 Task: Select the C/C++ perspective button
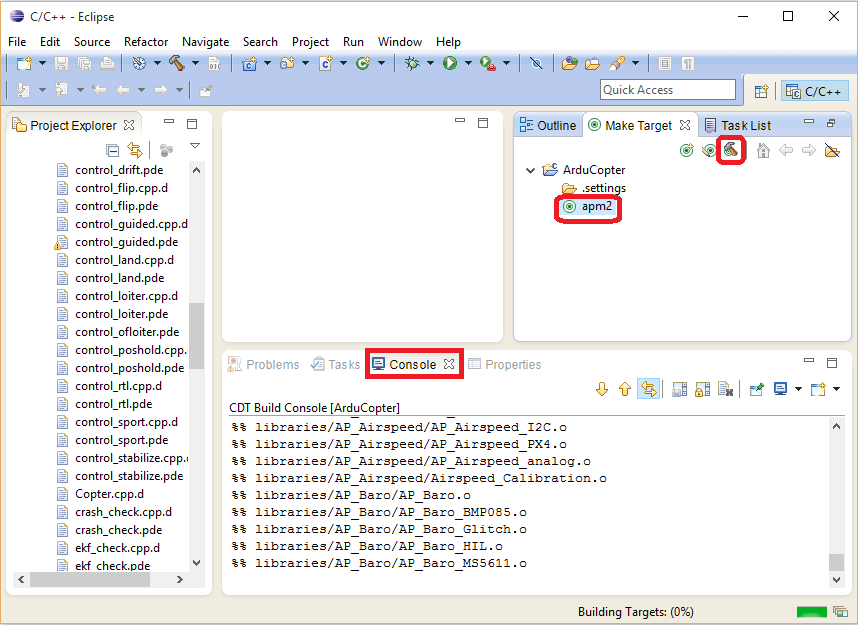tap(814, 91)
